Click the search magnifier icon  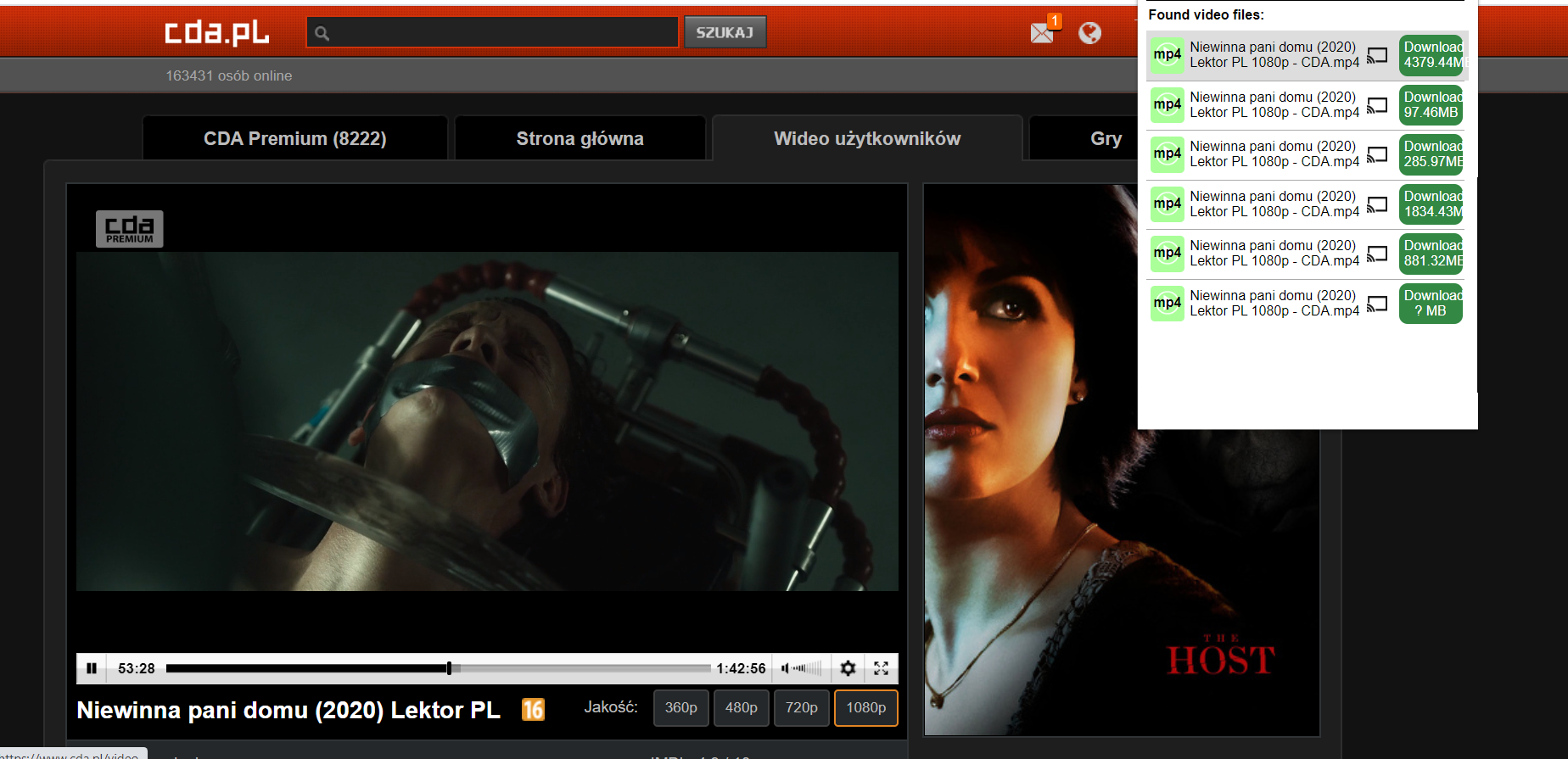(322, 33)
